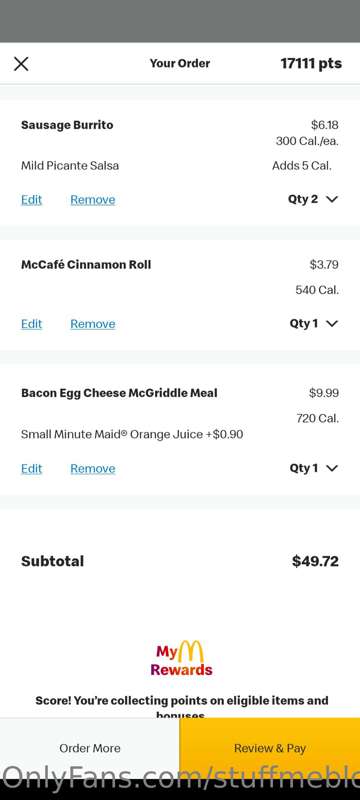This screenshot has height=800, width=360.
Task: Tap the Subtotal $49.72 amount
Action: 315,561
